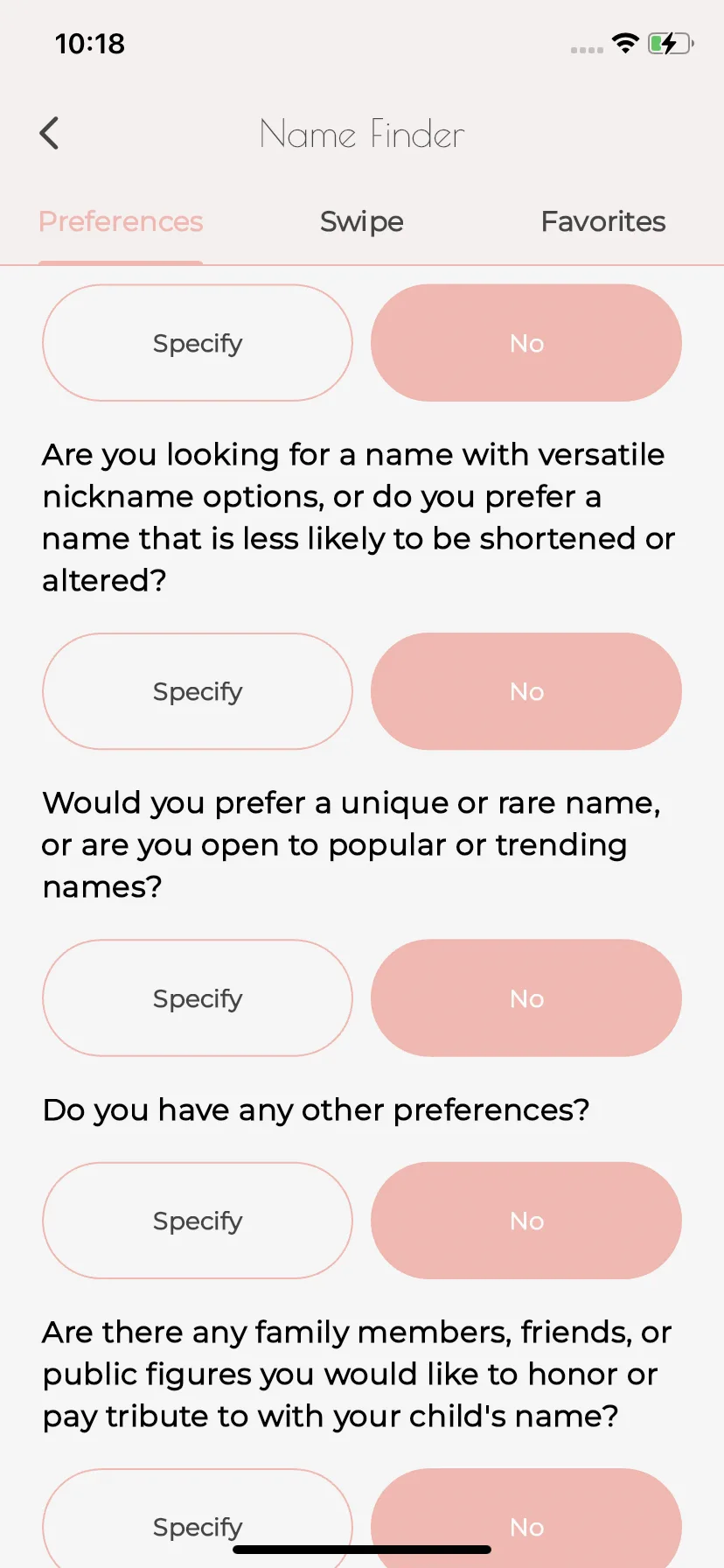The height and width of the screenshot is (1568, 724).
Task: Answer No to the nickname options question
Action: [x=526, y=691]
